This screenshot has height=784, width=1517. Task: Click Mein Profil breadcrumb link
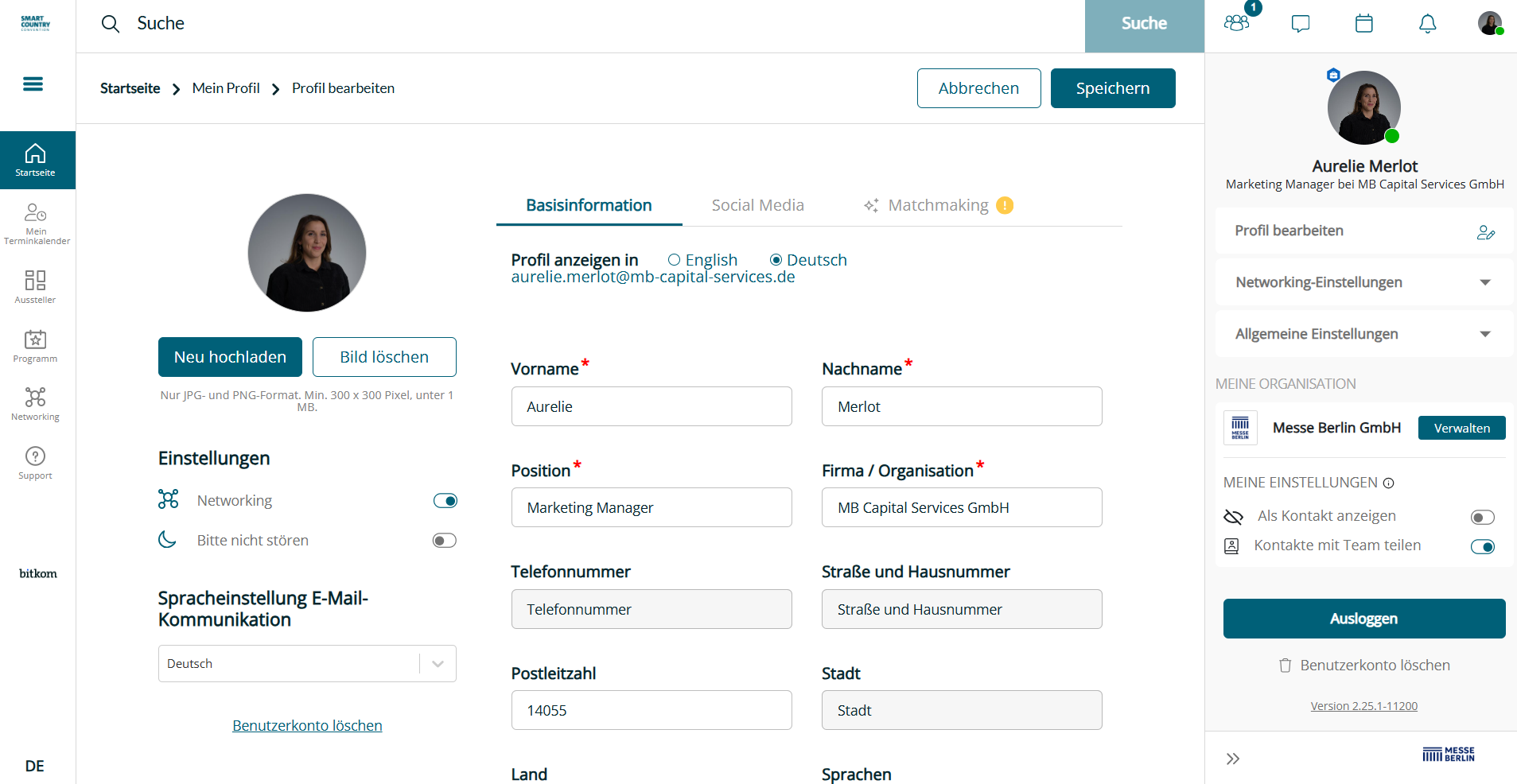226,88
